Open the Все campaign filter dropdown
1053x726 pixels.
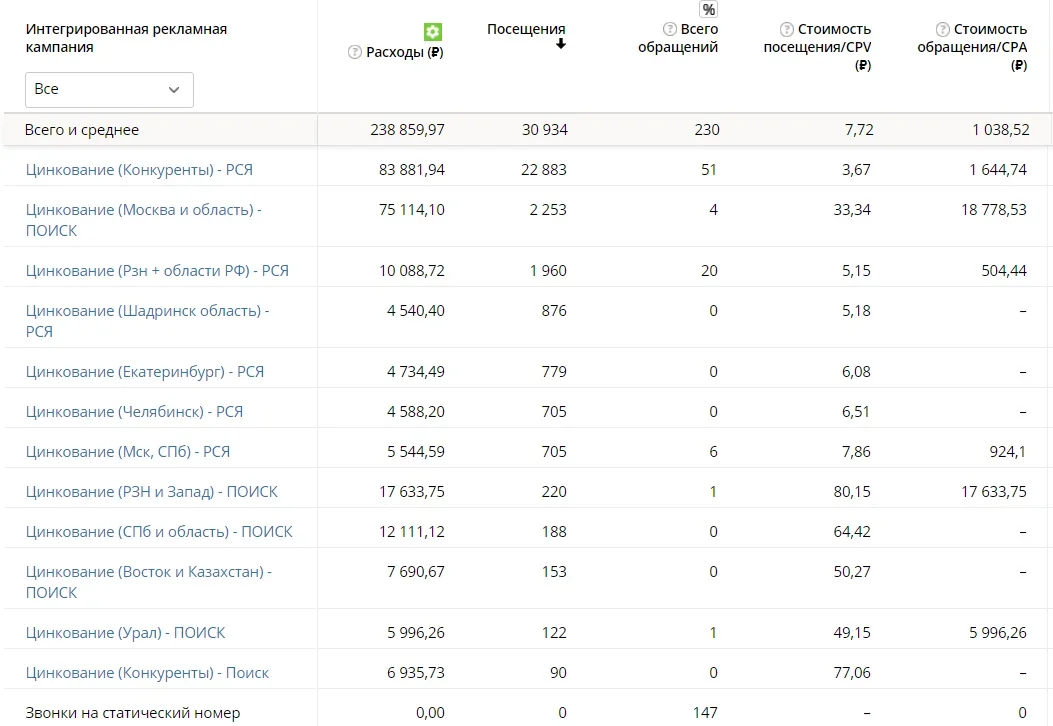coord(109,89)
